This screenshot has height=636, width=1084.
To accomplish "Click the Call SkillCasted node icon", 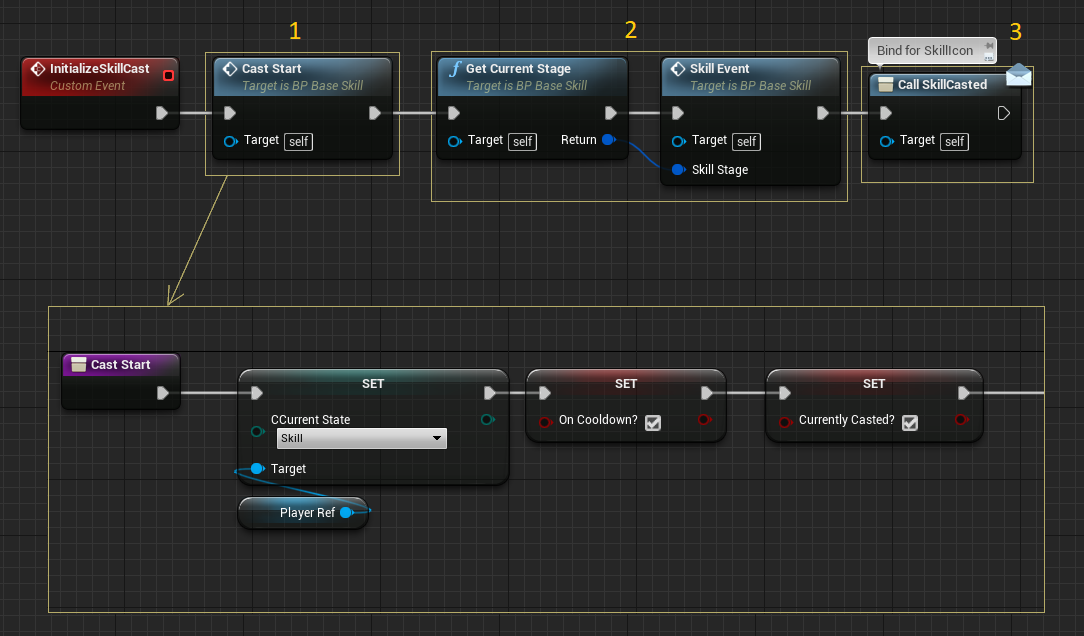I will [x=886, y=84].
